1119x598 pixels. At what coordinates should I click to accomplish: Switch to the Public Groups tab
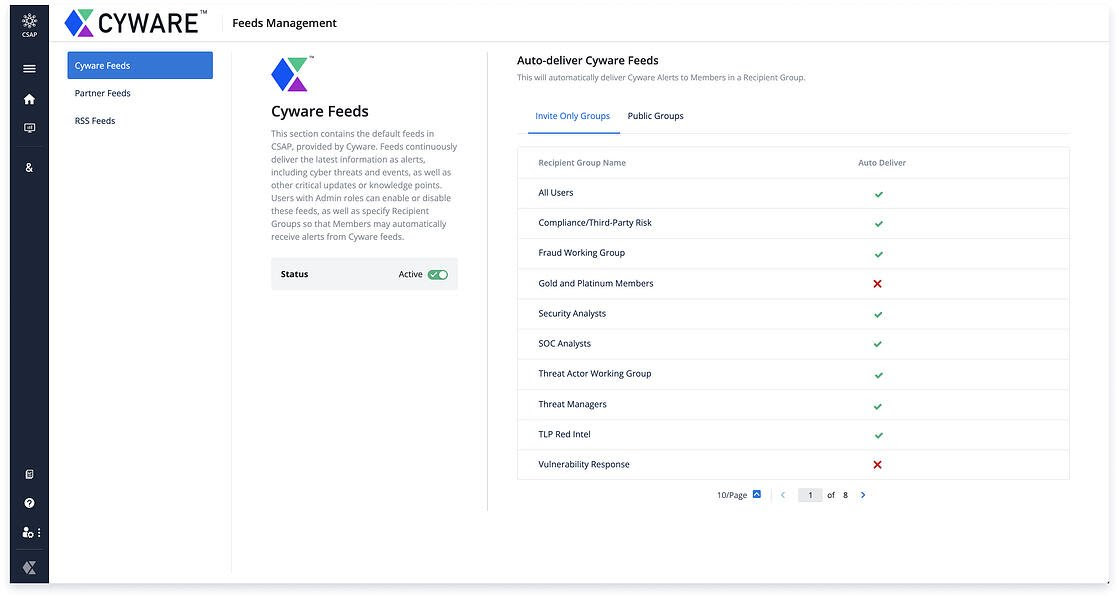(x=655, y=116)
